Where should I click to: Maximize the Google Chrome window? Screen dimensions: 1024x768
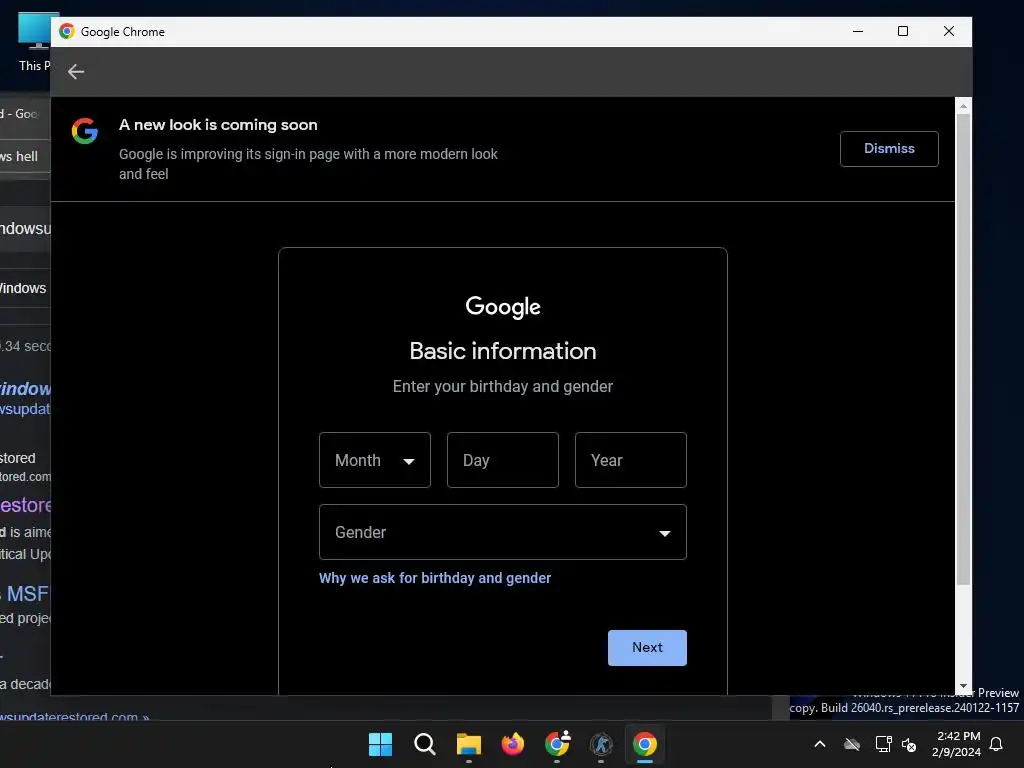click(x=903, y=31)
